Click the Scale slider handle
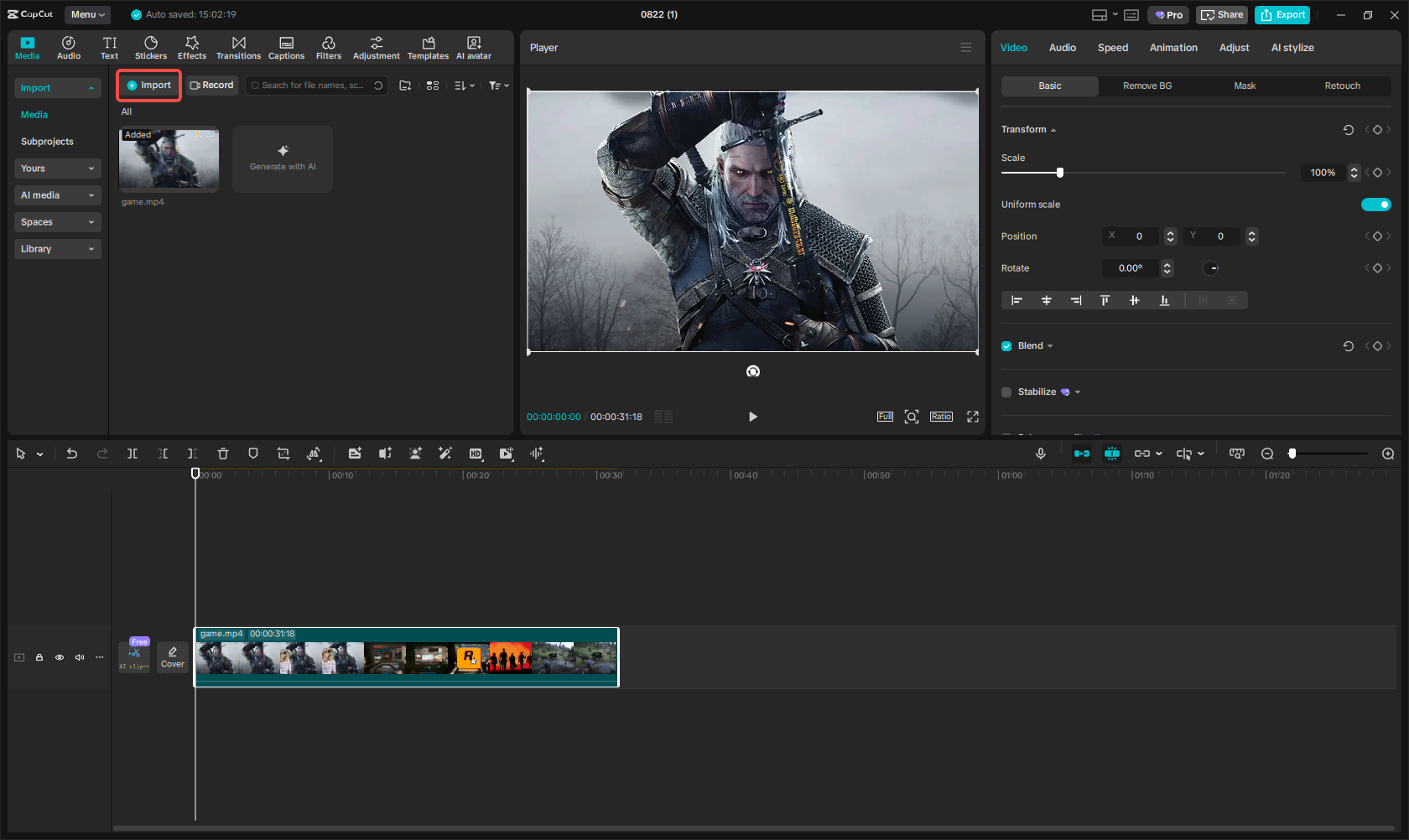 pyautogui.click(x=1060, y=173)
